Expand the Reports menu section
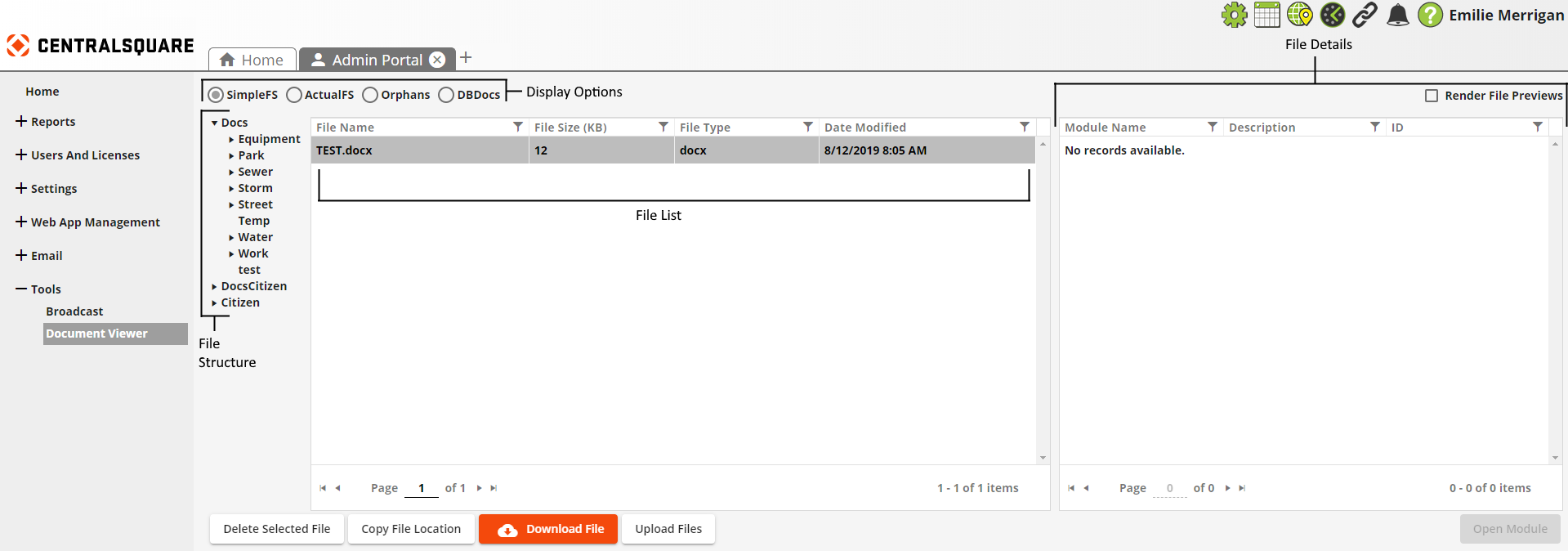This screenshot has width=1568, height=551. tap(21, 122)
